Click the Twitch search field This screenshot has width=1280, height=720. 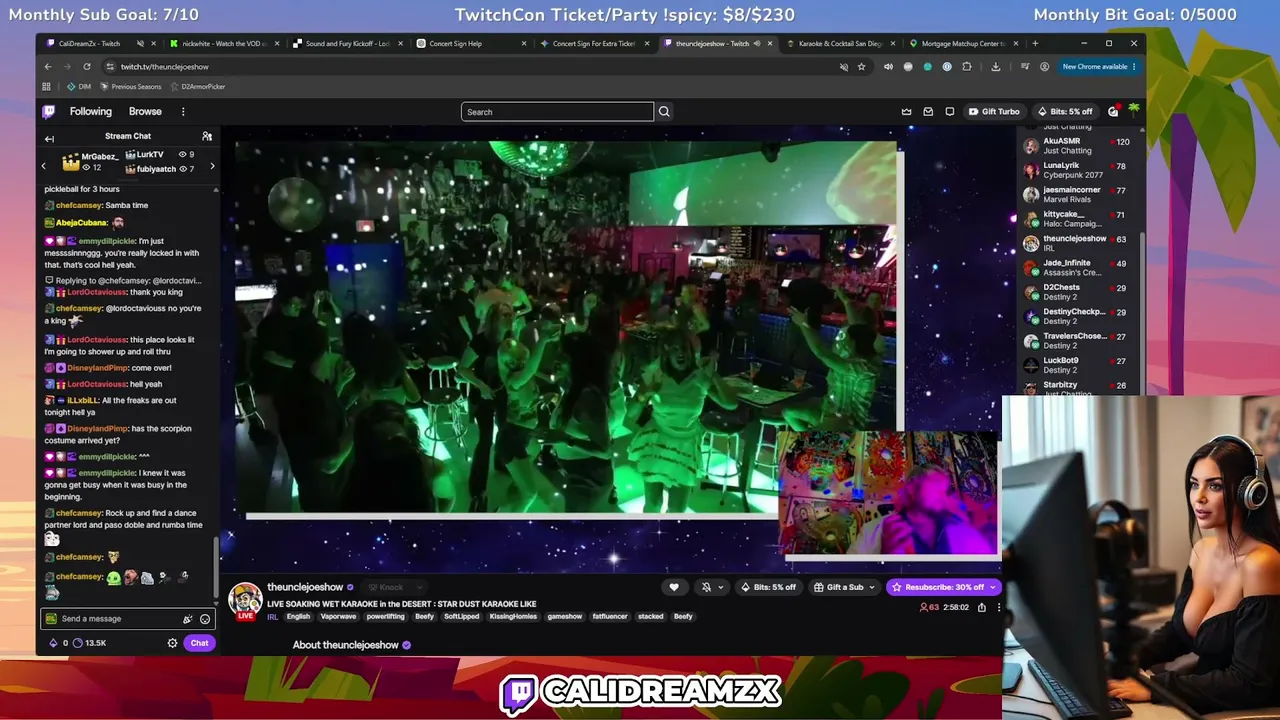point(557,112)
